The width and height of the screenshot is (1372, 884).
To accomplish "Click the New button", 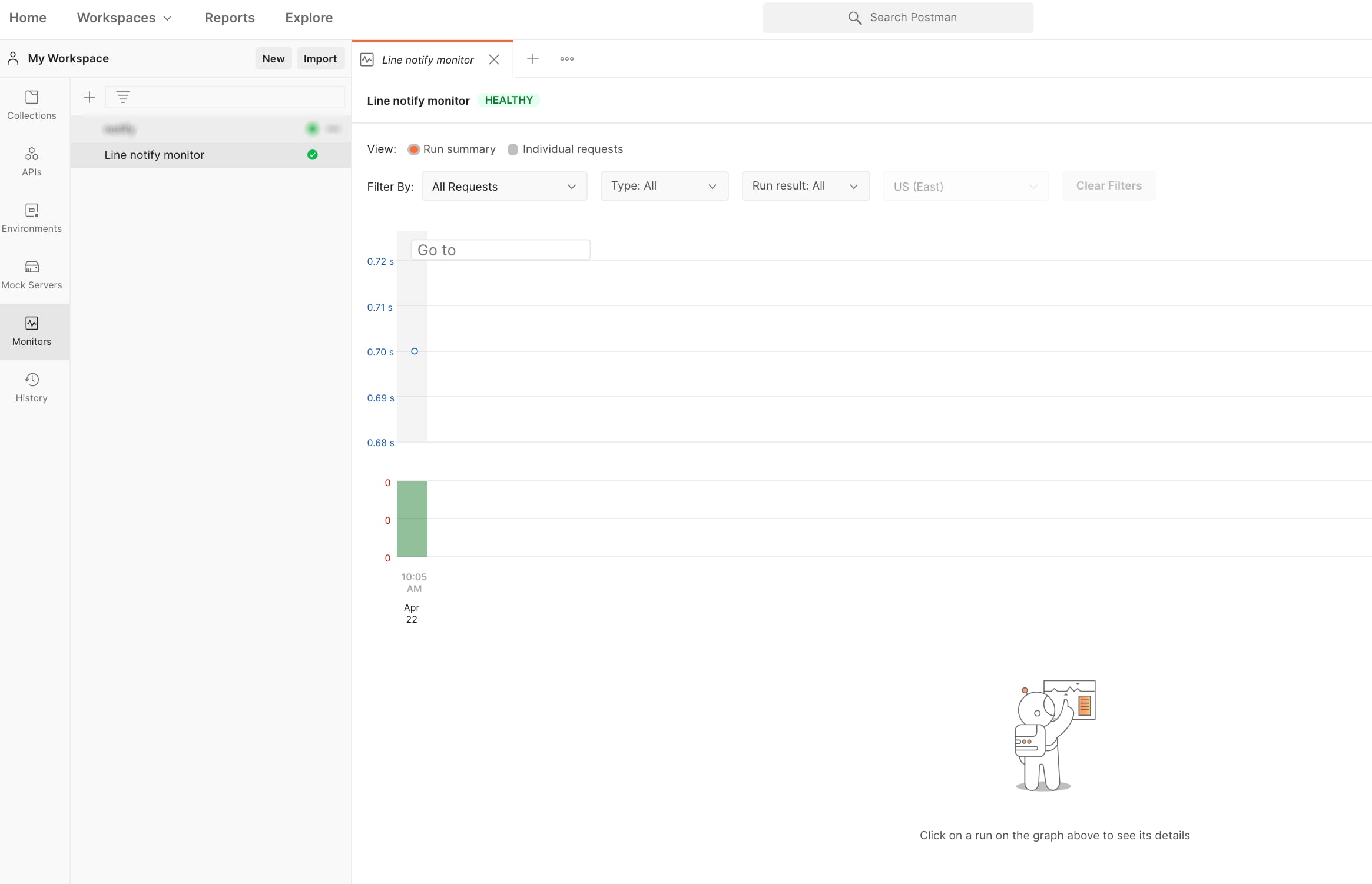I will click(x=273, y=58).
